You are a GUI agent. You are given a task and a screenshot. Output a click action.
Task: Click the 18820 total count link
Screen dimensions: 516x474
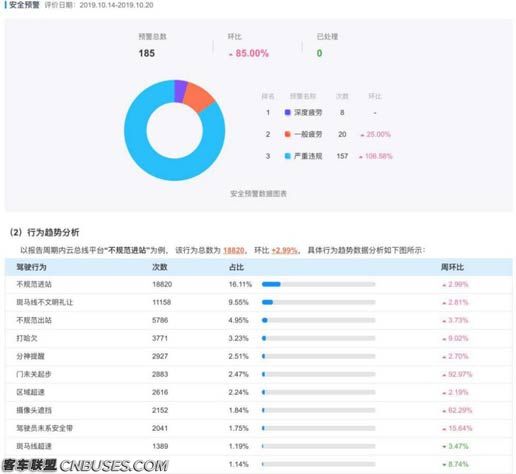pos(234,250)
